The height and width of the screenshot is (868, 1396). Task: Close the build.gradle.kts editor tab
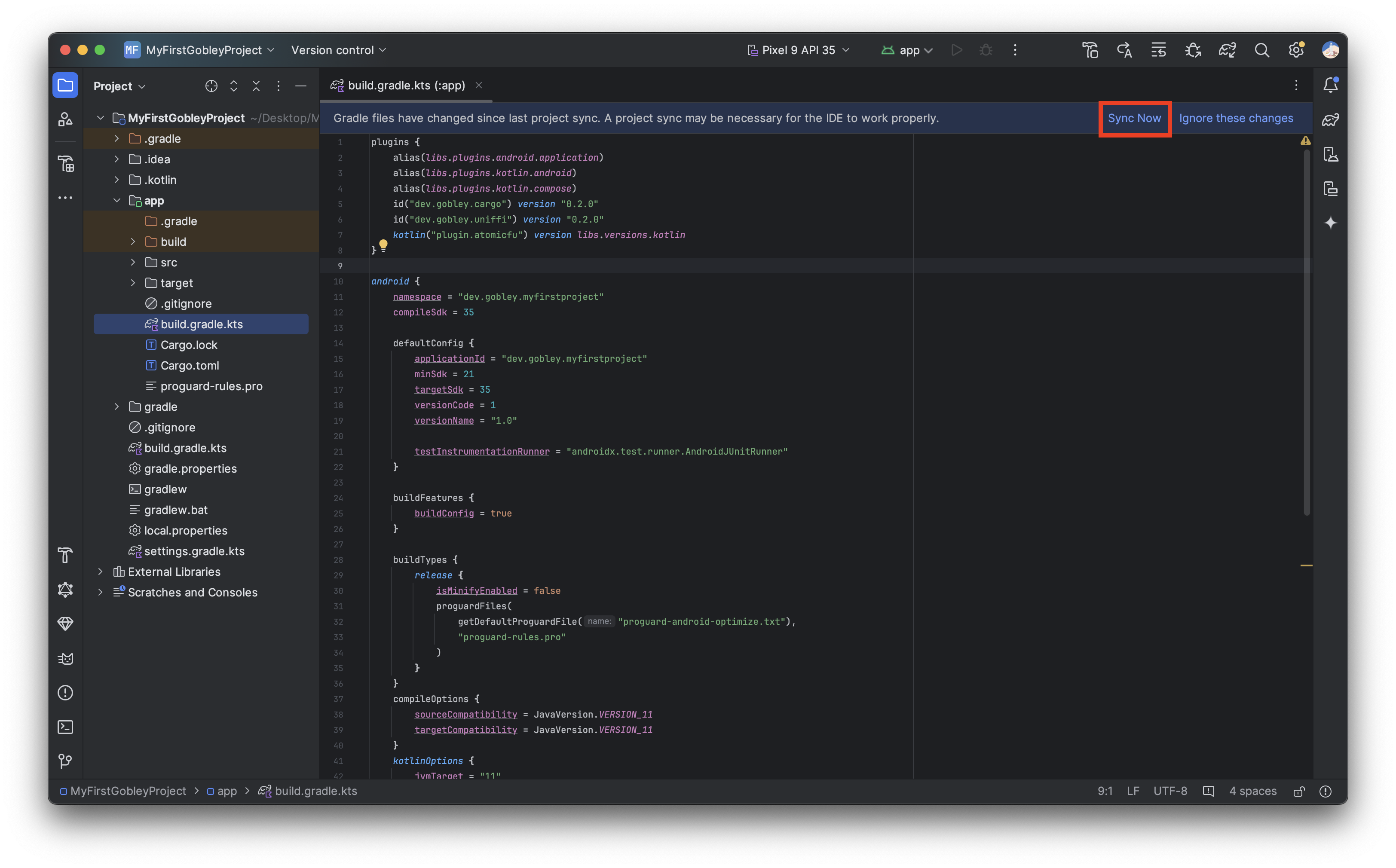click(x=478, y=86)
